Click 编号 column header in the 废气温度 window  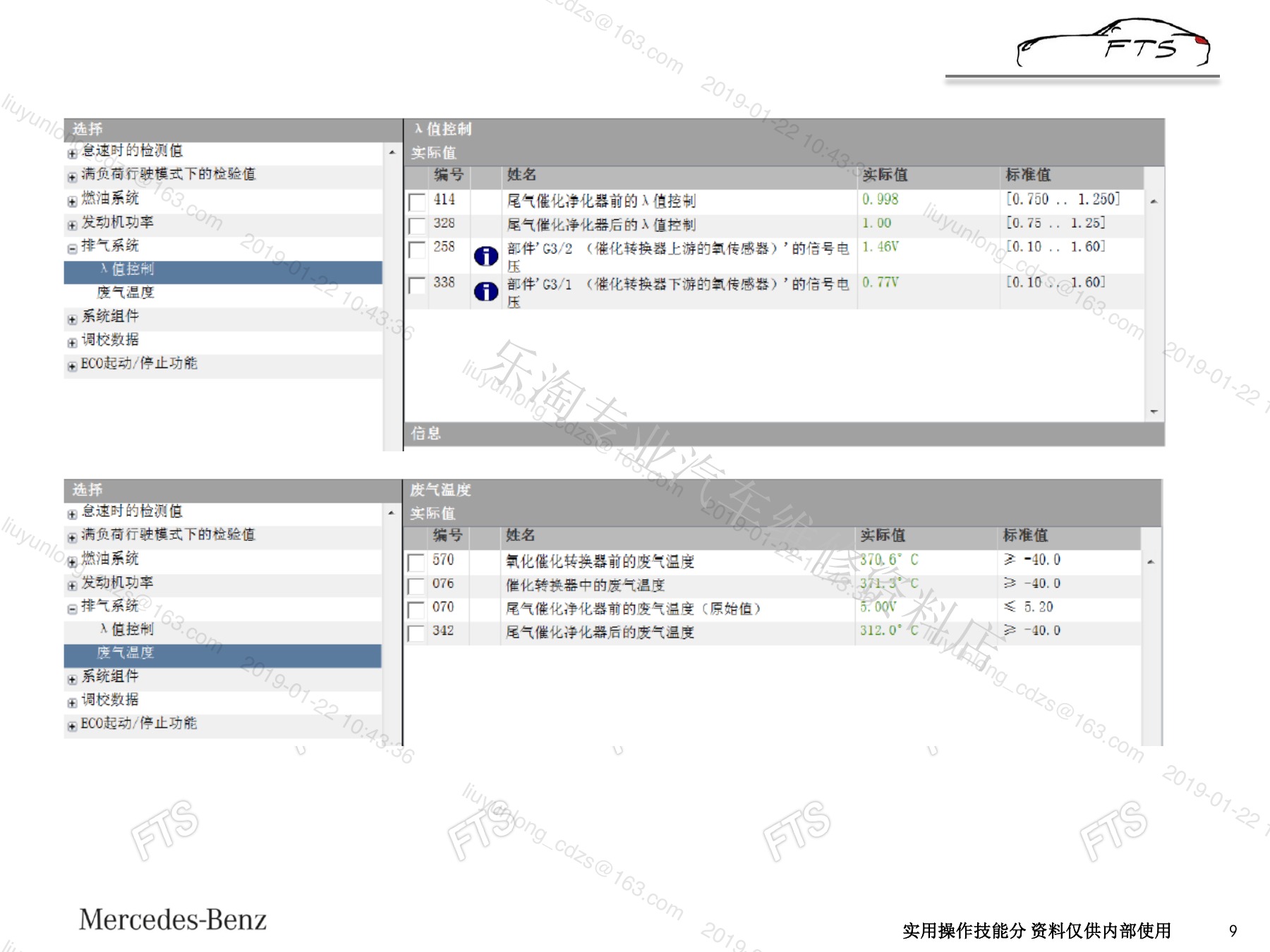click(448, 537)
